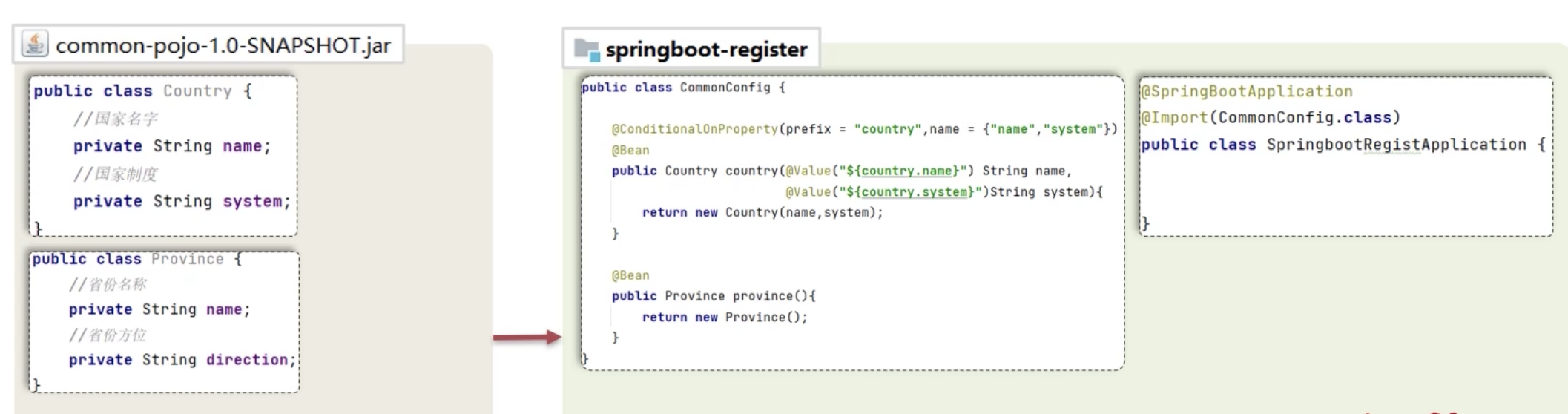Click the ${country.system} placeholder
Screen dimensions: 1568x414
coord(909,191)
